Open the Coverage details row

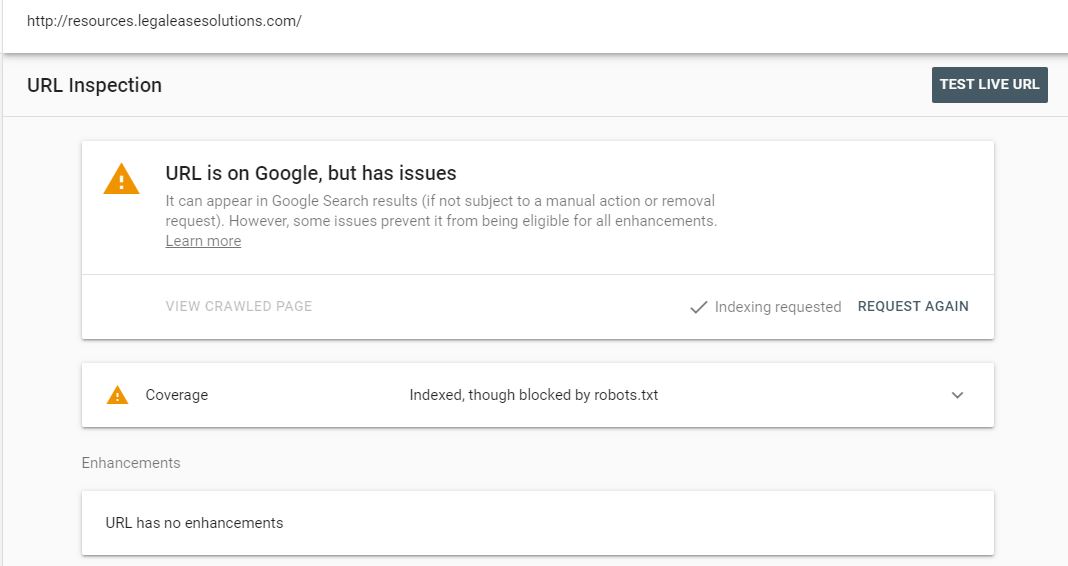[x=537, y=395]
